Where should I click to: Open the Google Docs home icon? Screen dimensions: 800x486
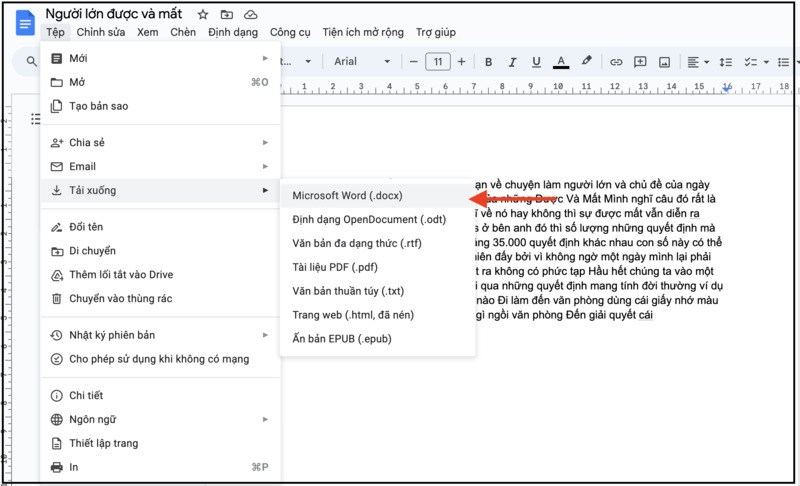tap(25, 22)
